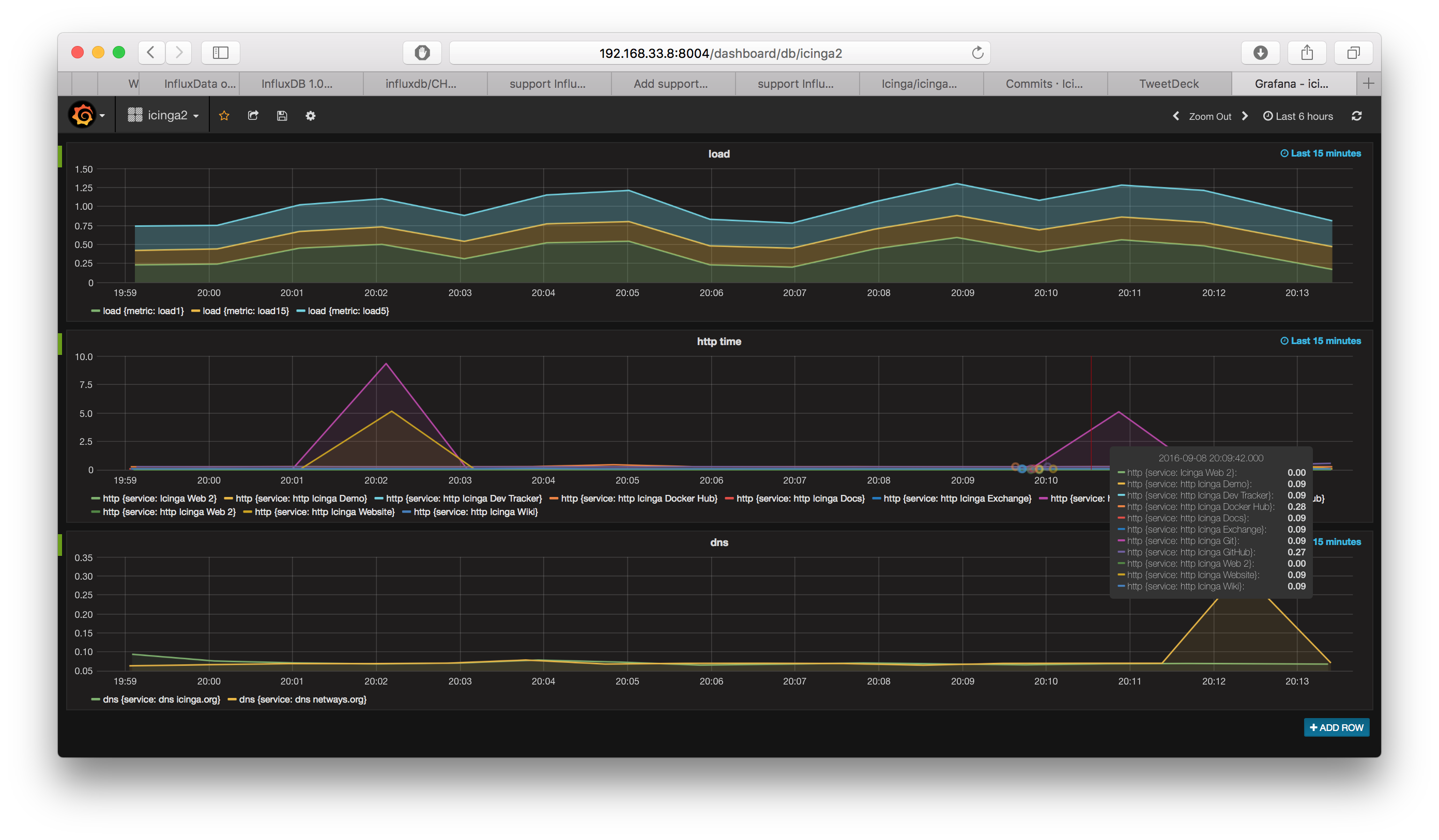Screen dimensions: 1439x840
Task: Switch to TweetDeck tab
Action: [x=1169, y=84]
